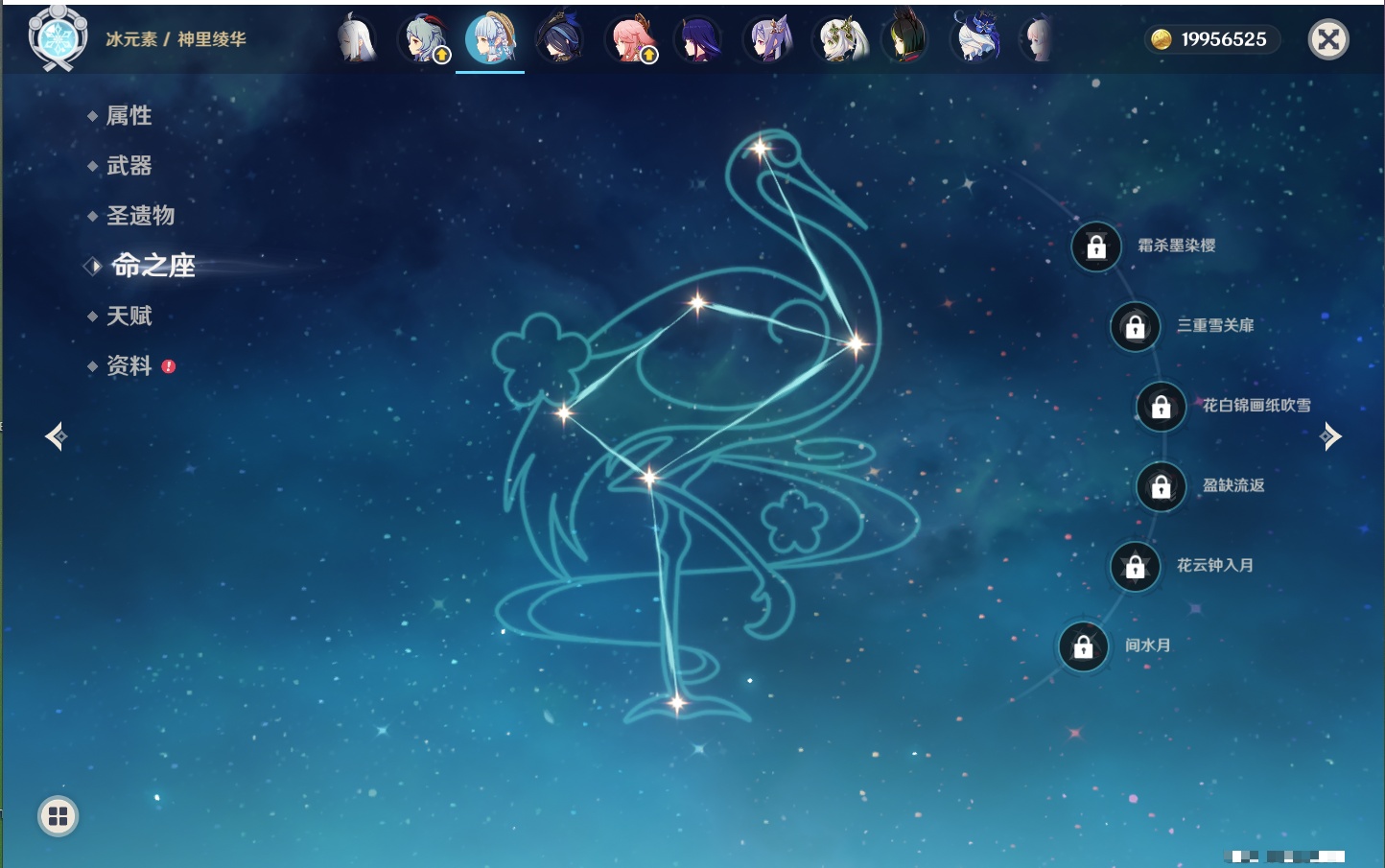Select the partially visible last character avatar
Viewport: 1385px width, 868px height.
coord(1038,40)
